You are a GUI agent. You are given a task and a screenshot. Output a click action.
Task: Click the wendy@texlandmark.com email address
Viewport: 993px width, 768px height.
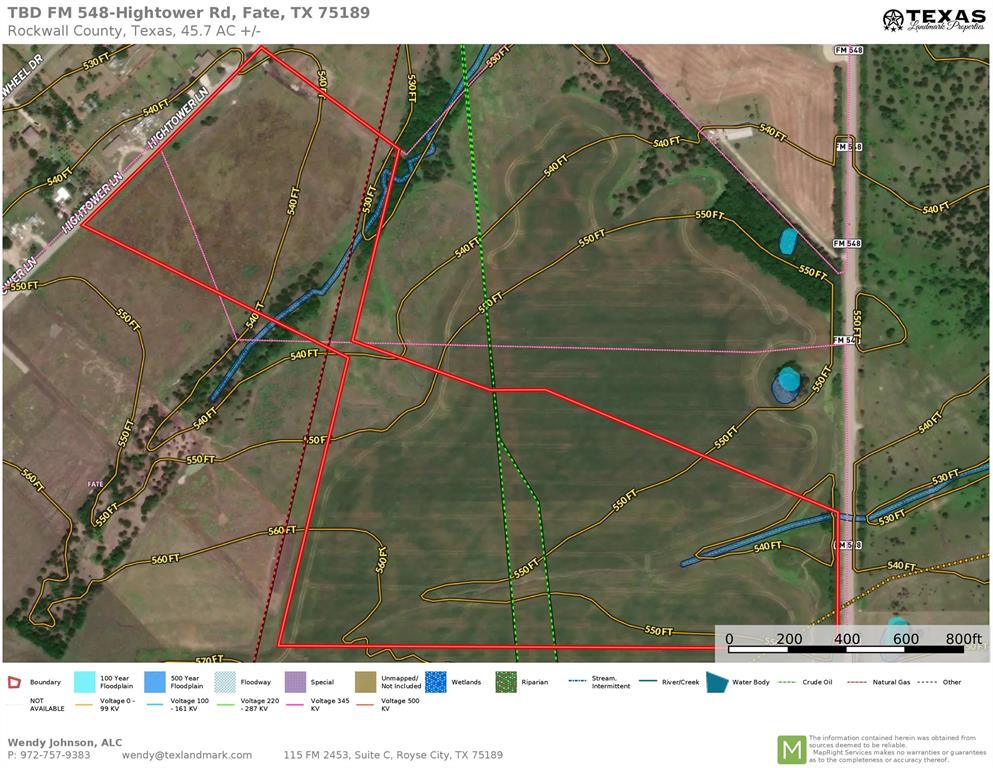[187, 755]
